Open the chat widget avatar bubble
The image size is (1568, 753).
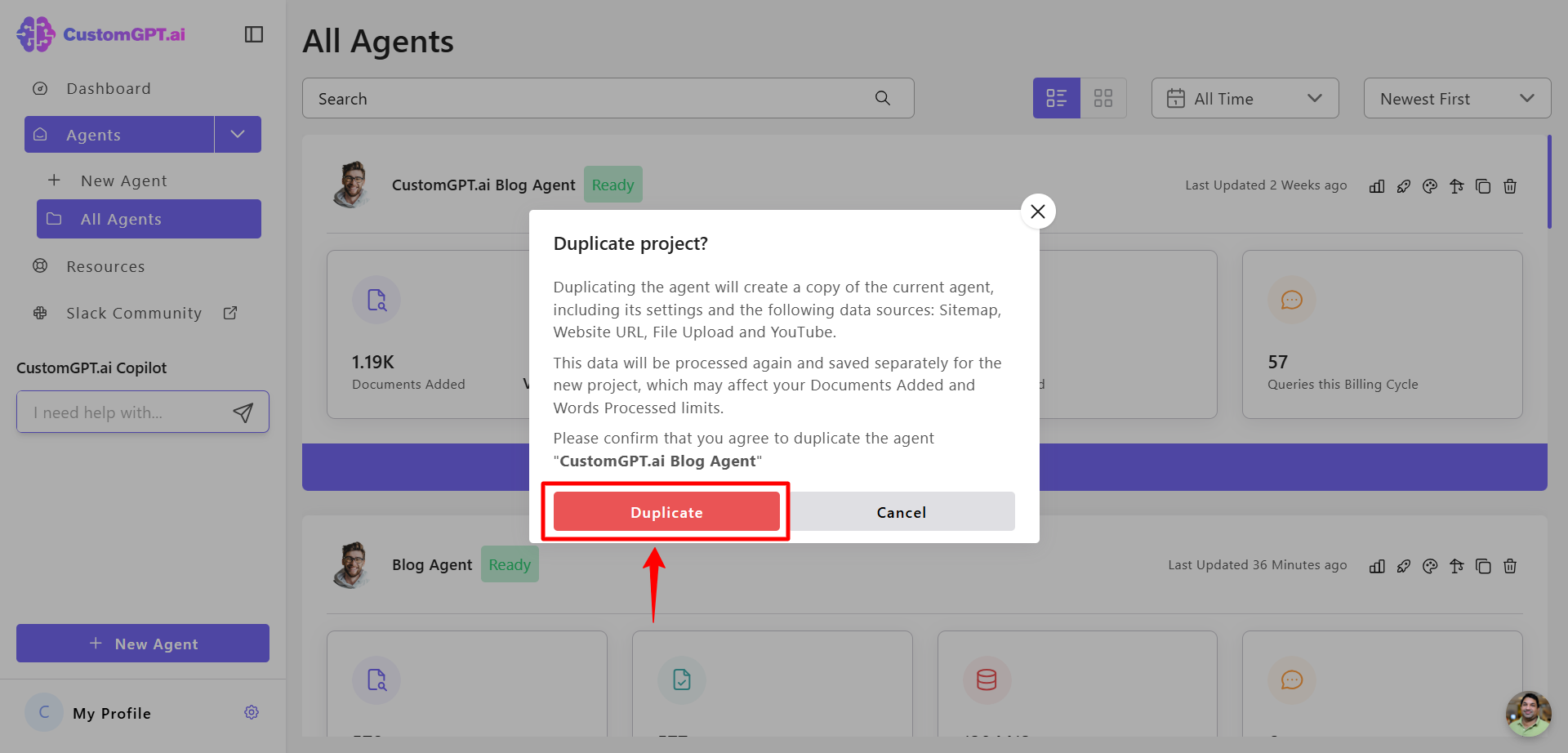click(x=1529, y=714)
